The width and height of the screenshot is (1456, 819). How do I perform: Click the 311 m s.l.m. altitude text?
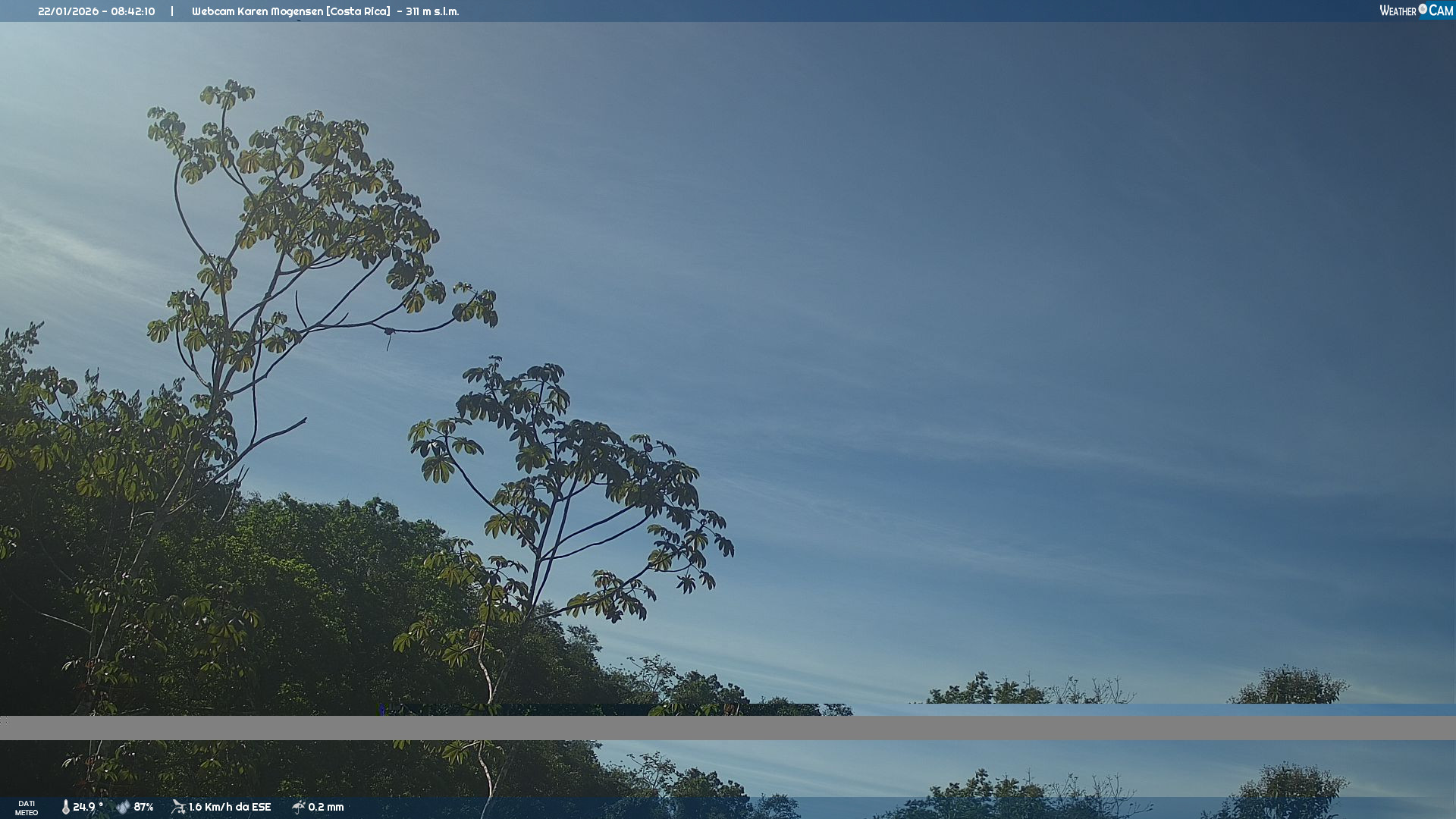tap(432, 11)
